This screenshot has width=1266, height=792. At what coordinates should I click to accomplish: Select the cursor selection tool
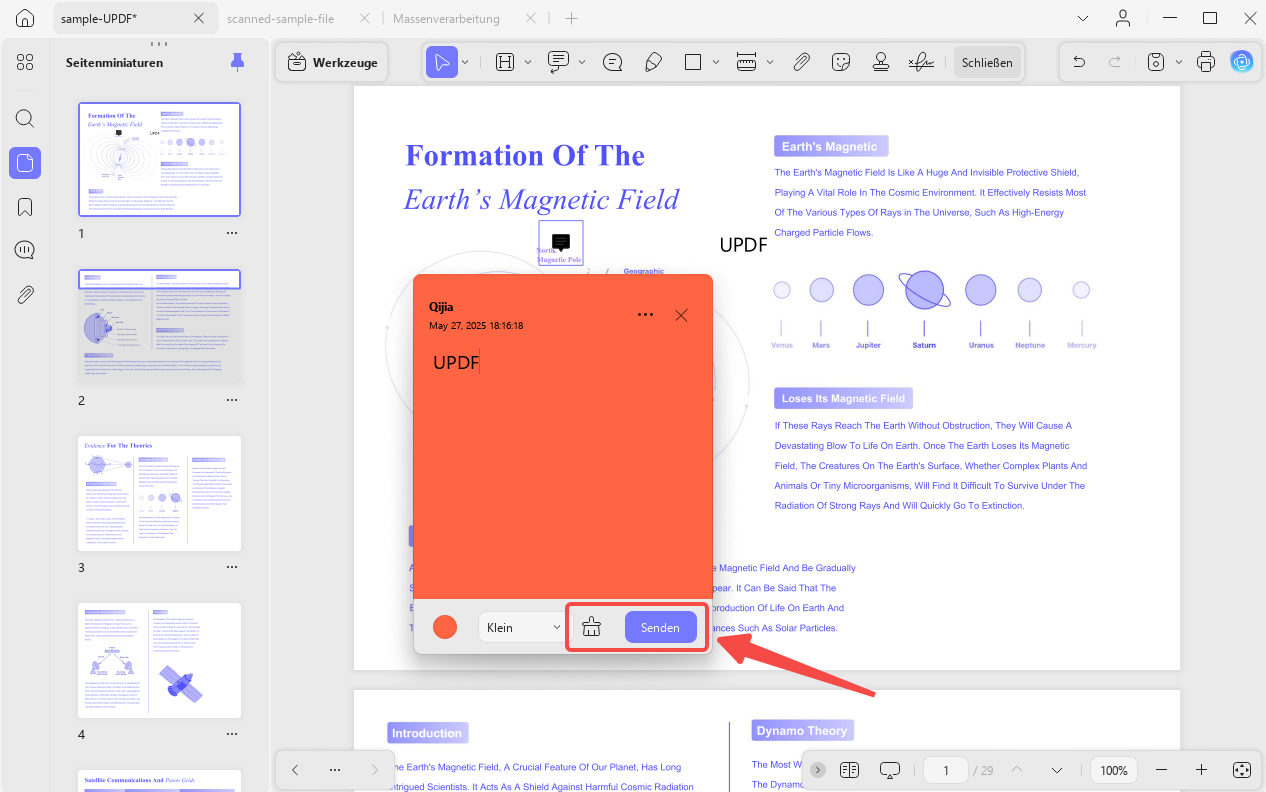[441, 62]
